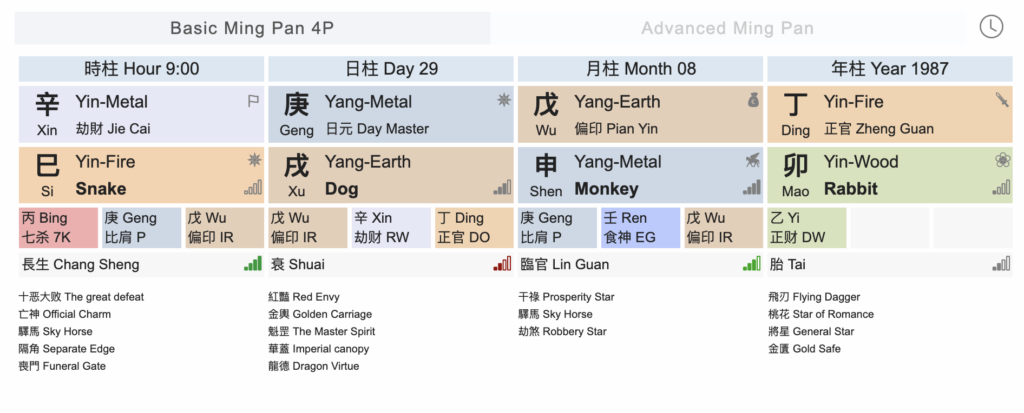This screenshot has width=1024, height=413.
Task: Switch to the Basic Ming Pan 4P tab
Action: coord(252,28)
